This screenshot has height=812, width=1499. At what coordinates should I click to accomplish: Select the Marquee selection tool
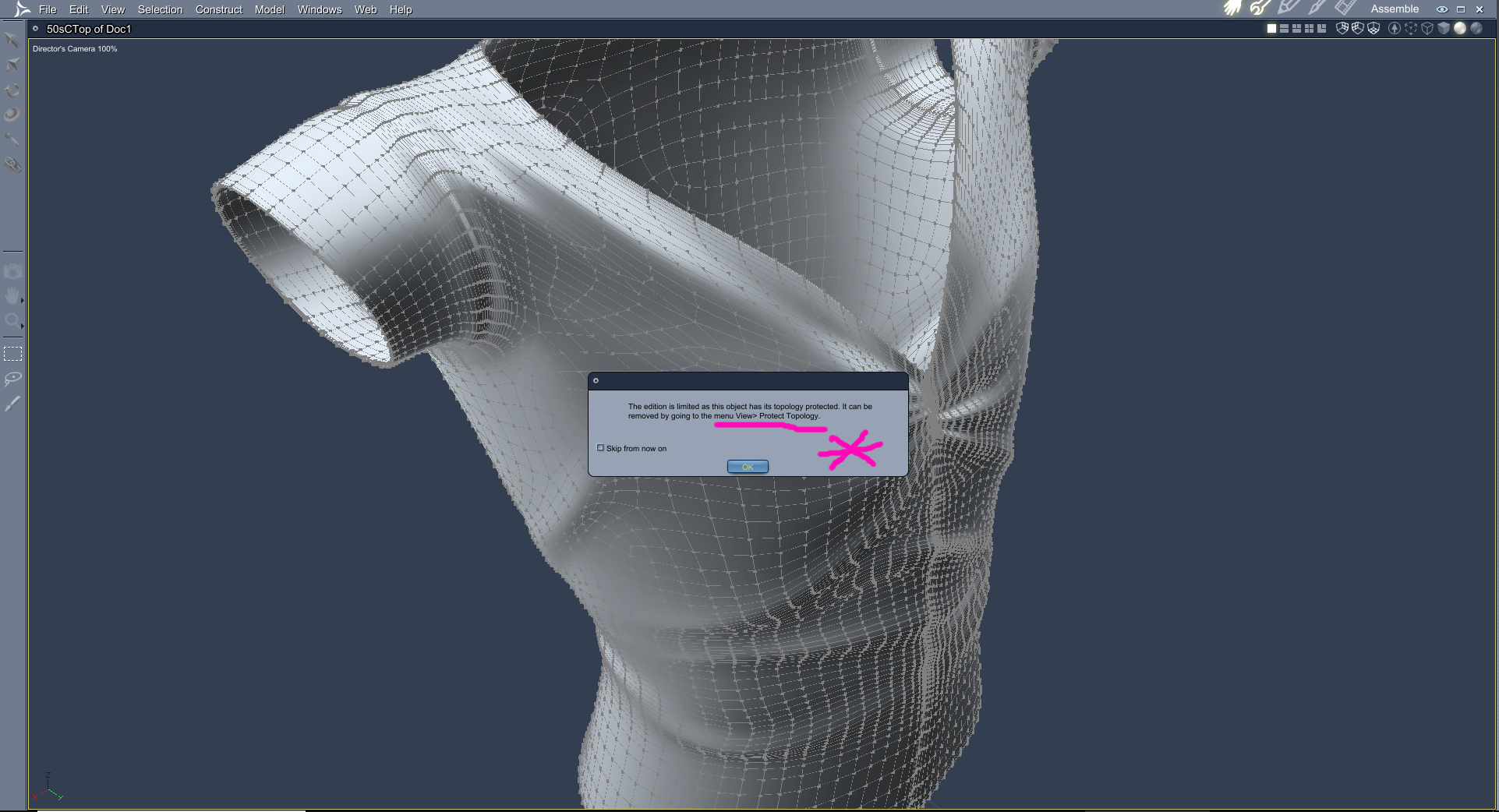(12, 354)
